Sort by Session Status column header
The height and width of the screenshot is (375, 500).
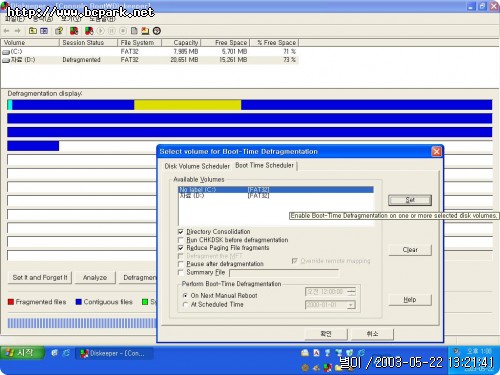pos(88,43)
